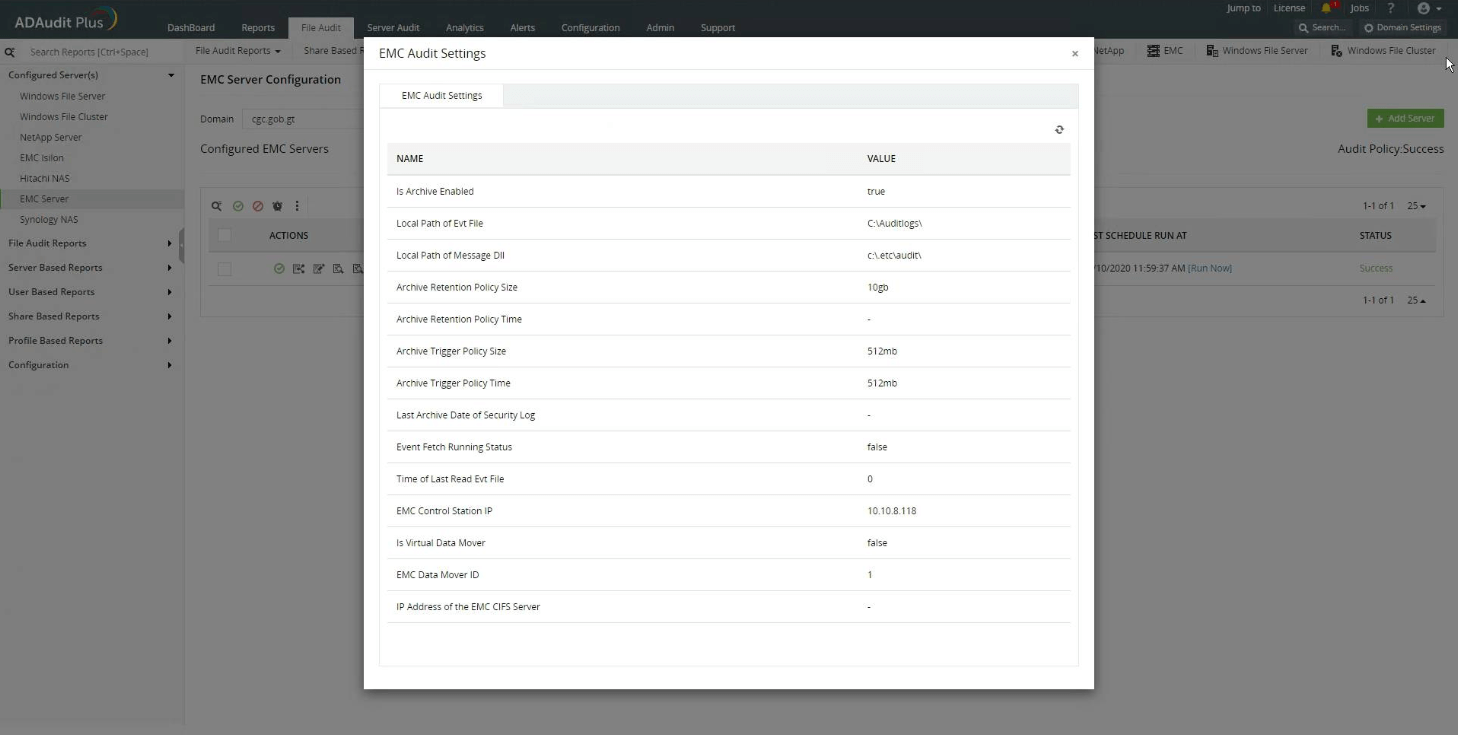Collapse the Configured Server(s) section
Screen dimensions: 1458x735
pos(171,75)
